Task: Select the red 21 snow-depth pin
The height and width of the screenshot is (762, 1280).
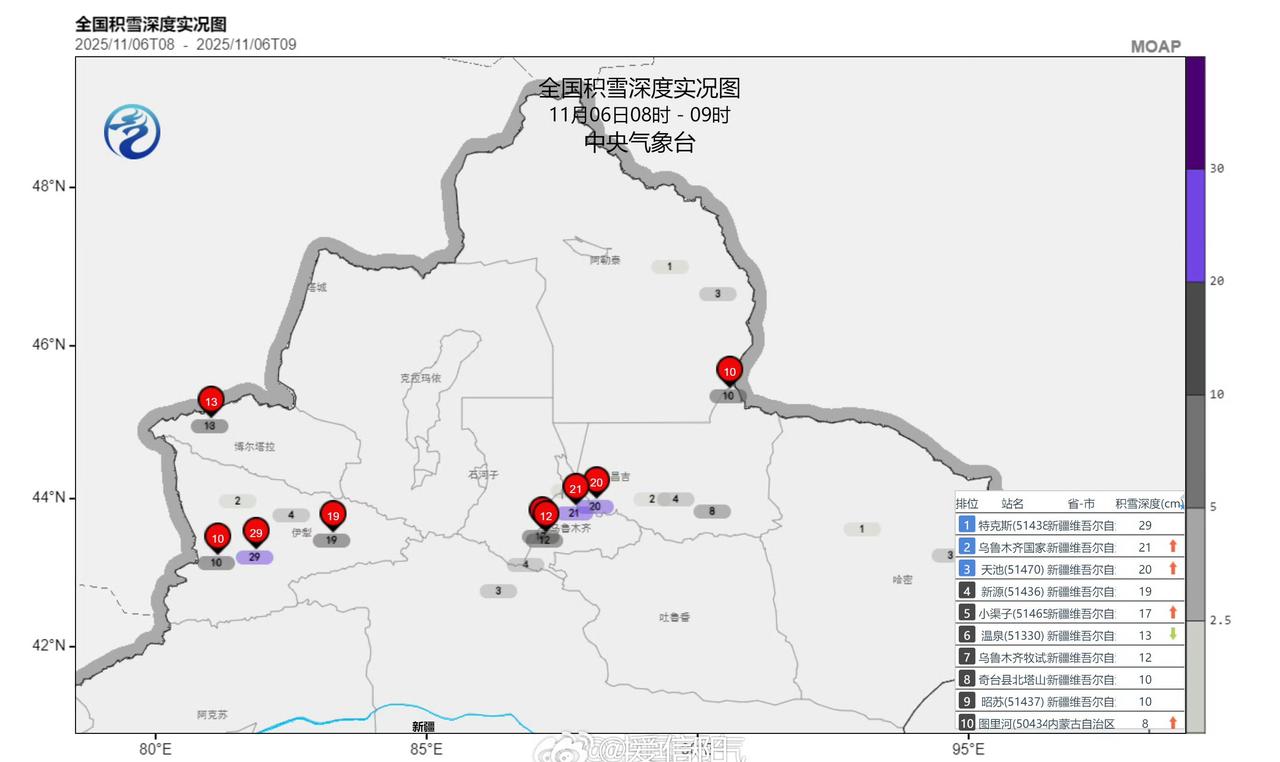Action: coord(575,488)
